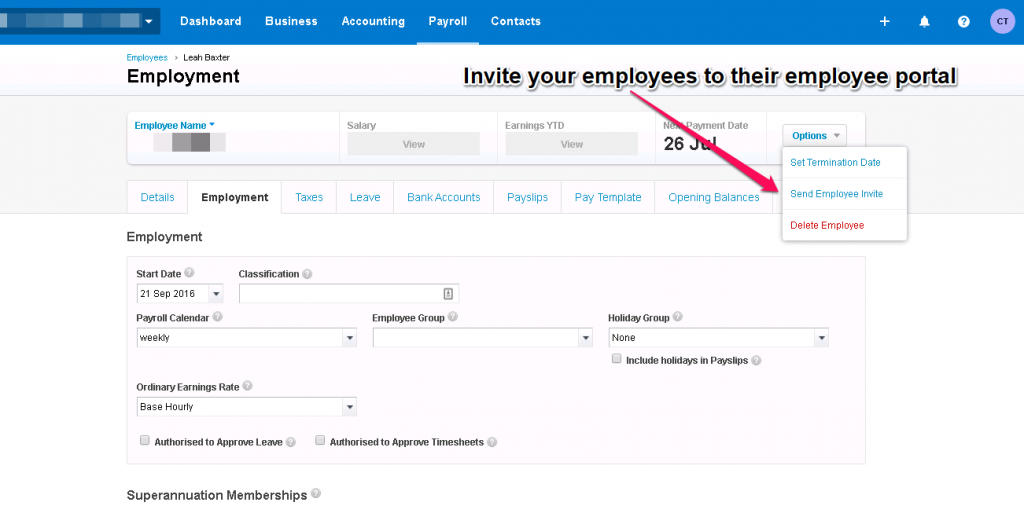Click the Salary View button
1024x506 pixels.
413,144
